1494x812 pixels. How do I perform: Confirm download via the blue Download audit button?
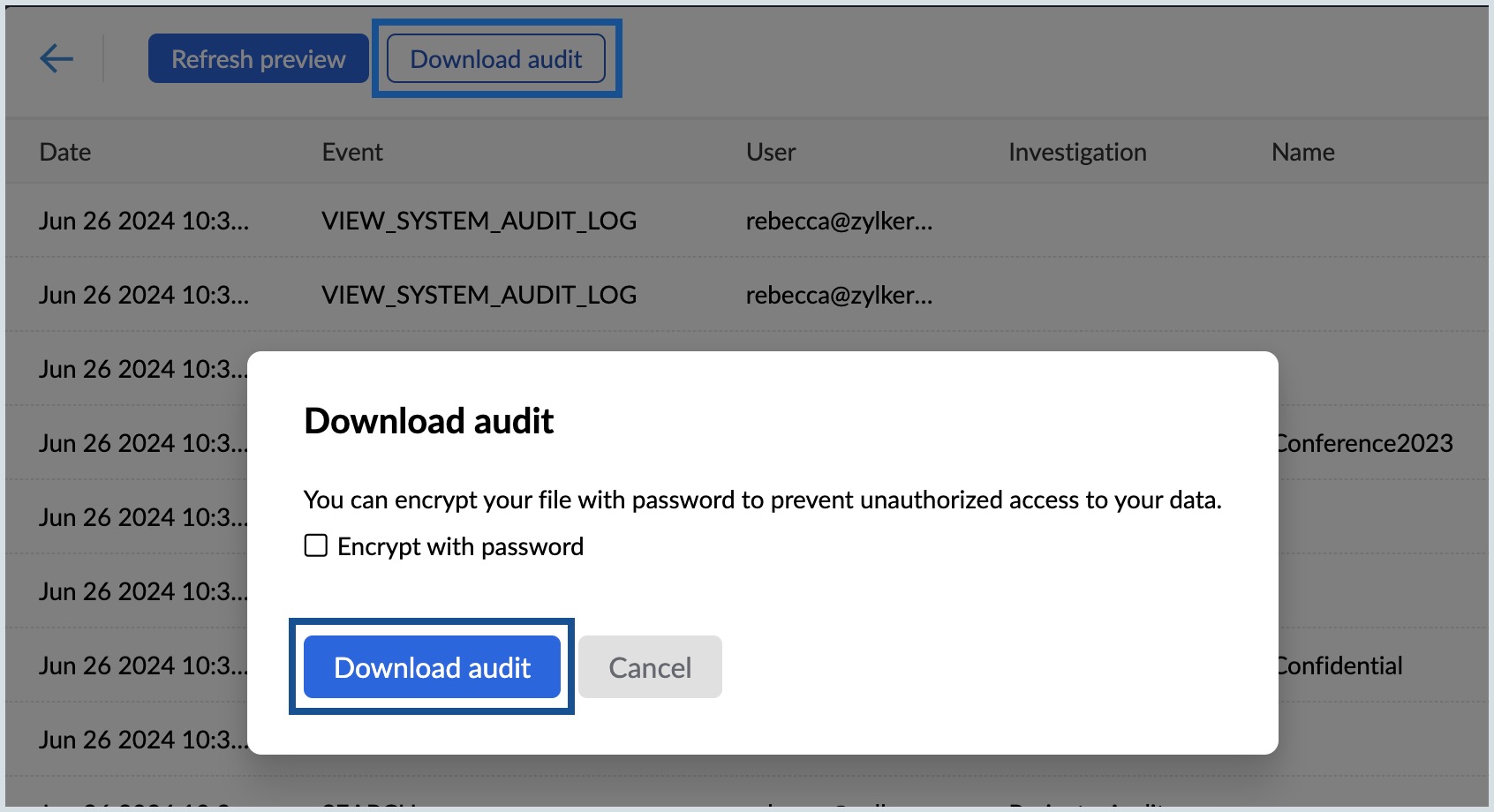[x=431, y=667]
